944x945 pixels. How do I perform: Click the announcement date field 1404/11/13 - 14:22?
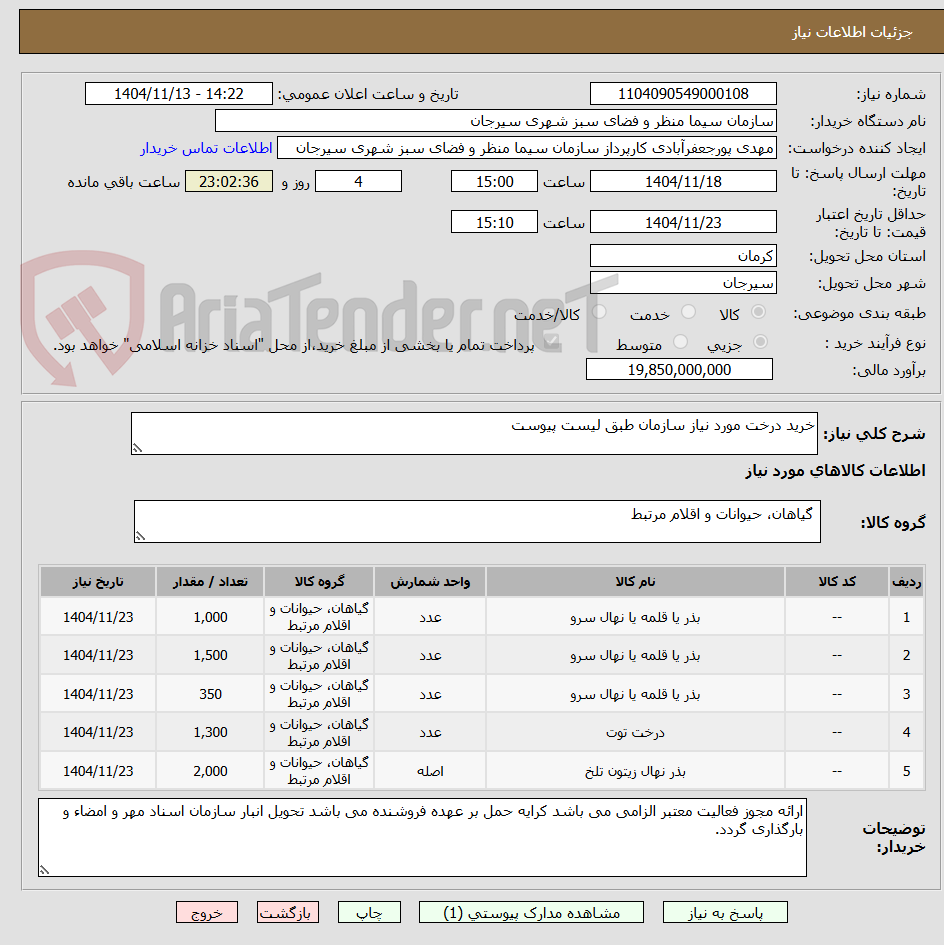(178, 94)
